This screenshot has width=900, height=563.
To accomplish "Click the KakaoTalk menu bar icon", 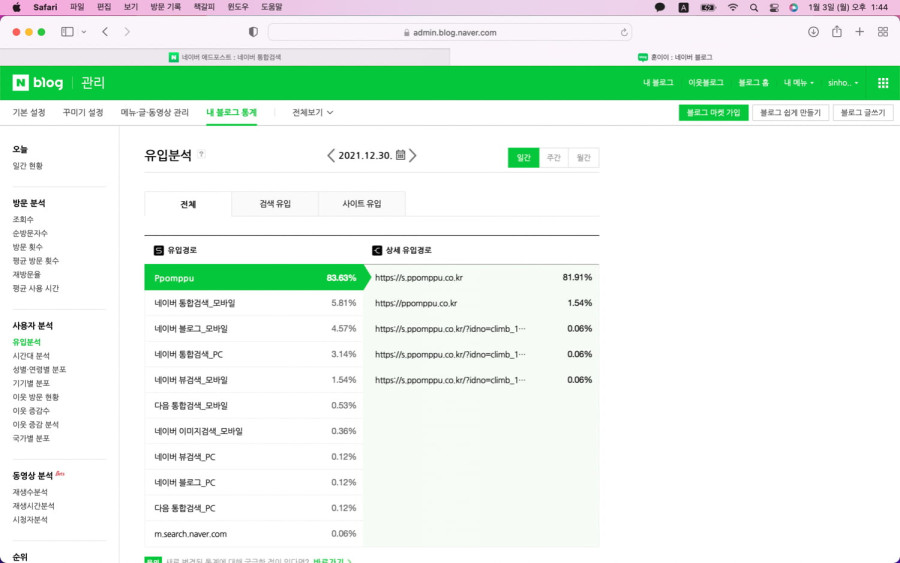I will [x=660, y=7].
